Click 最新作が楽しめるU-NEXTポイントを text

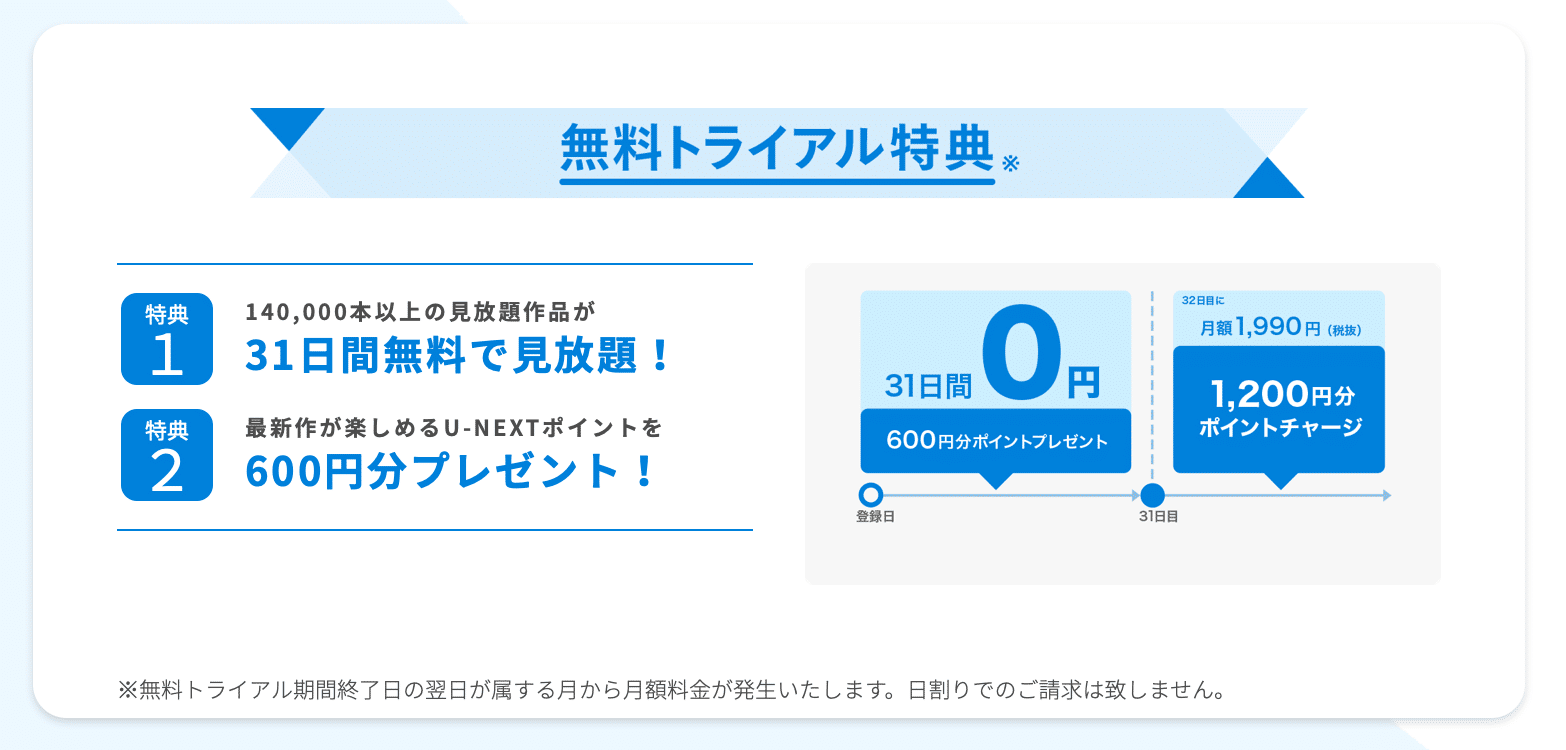click(454, 428)
